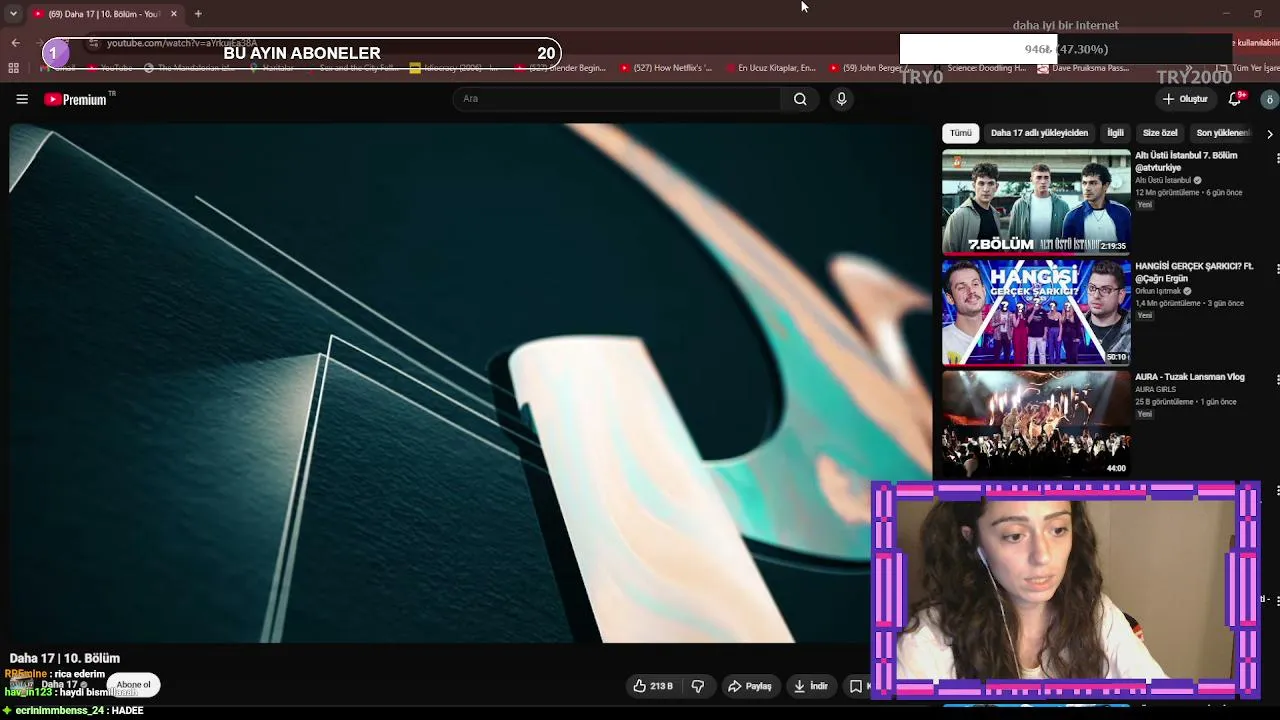Screen dimensions: 1280x720
Task: Click the browser address bar URL
Action: [x=182, y=43]
